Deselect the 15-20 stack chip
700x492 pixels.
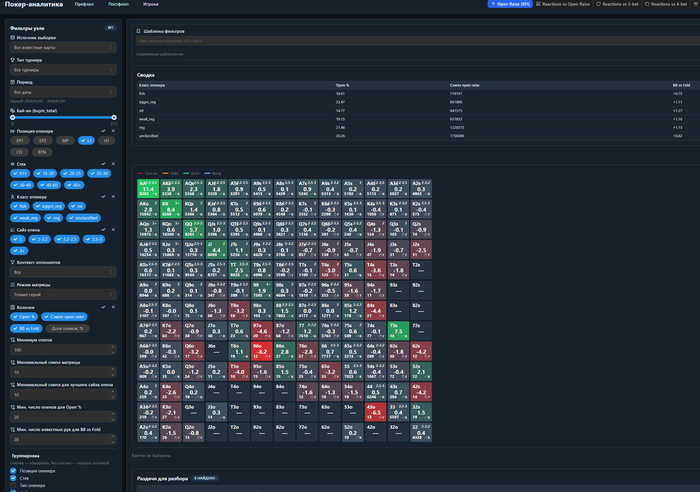point(45,173)
